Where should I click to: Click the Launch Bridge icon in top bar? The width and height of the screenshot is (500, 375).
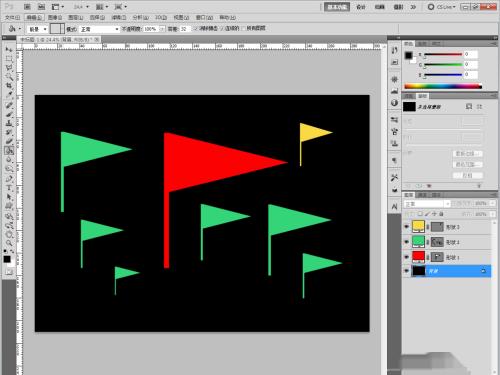27,7
